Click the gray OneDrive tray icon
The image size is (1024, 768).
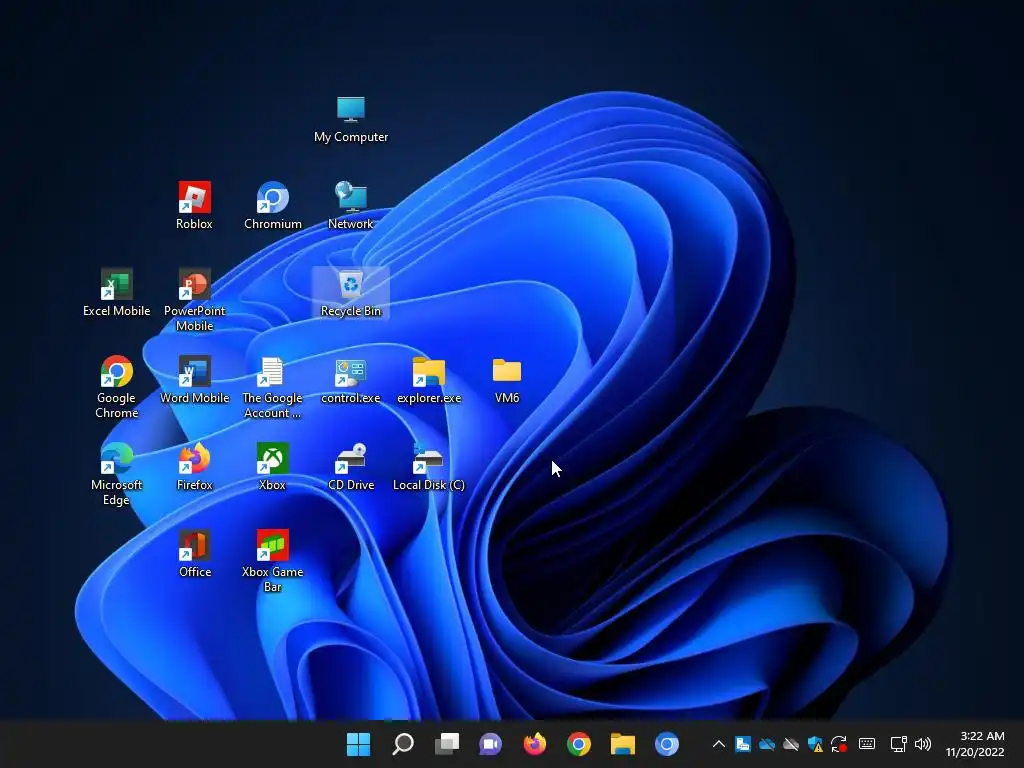click(x=791, y=744)
